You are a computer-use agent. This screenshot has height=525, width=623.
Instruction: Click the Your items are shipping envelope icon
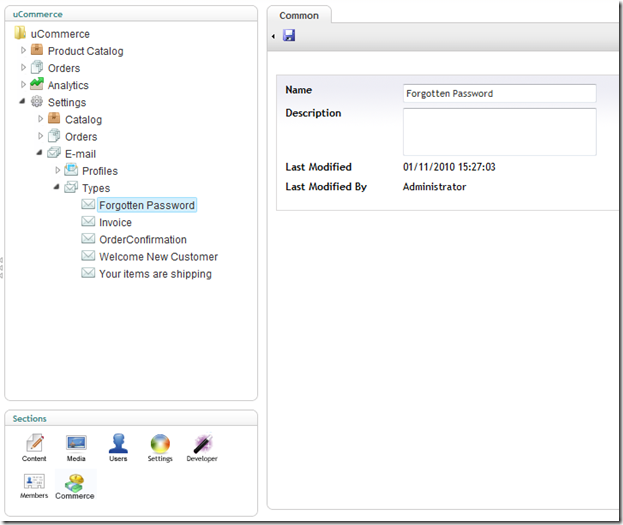pyautogui.click(x=88, y=273)
